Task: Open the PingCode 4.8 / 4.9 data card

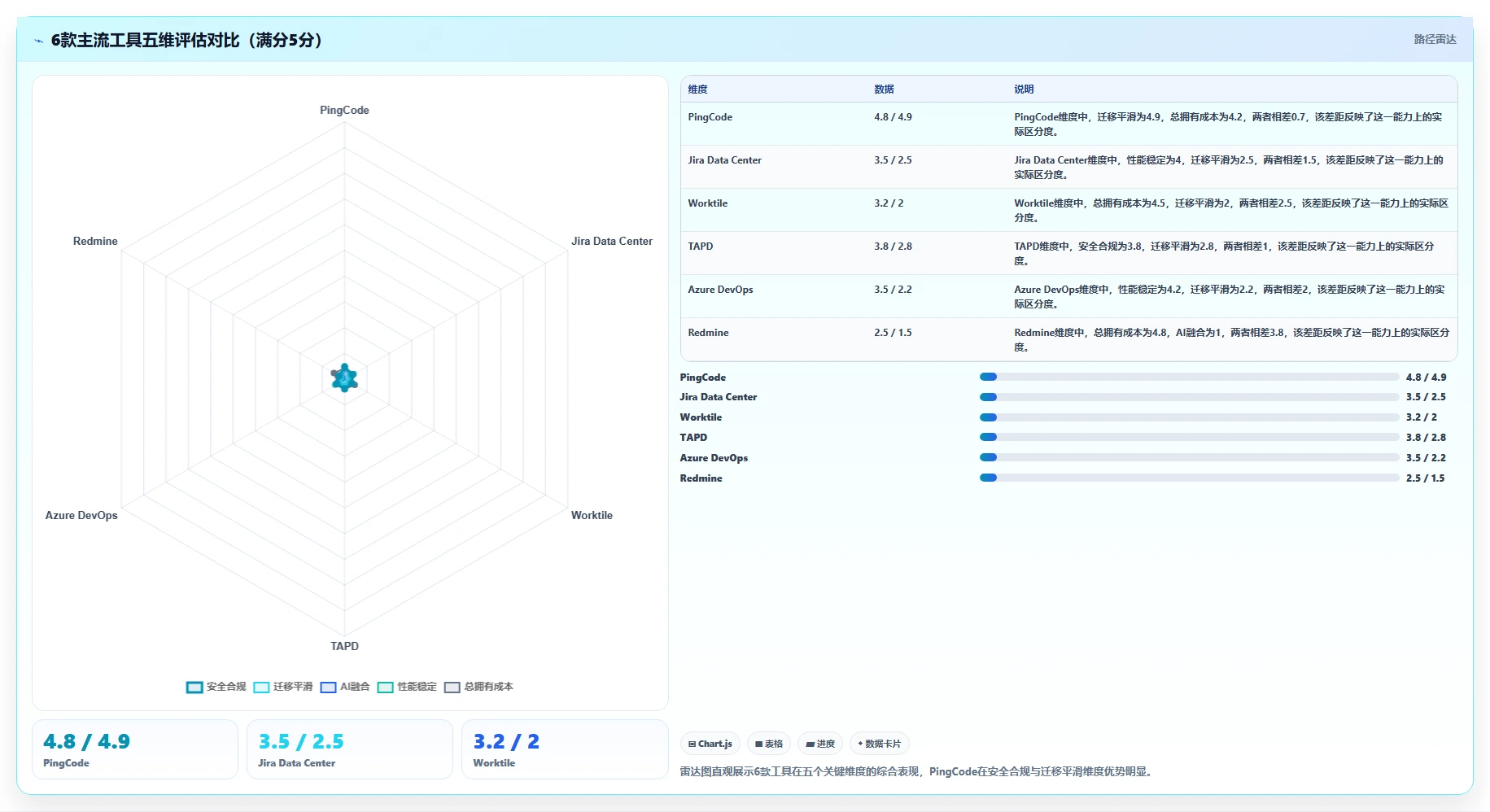Action: (x=135, y=749)
